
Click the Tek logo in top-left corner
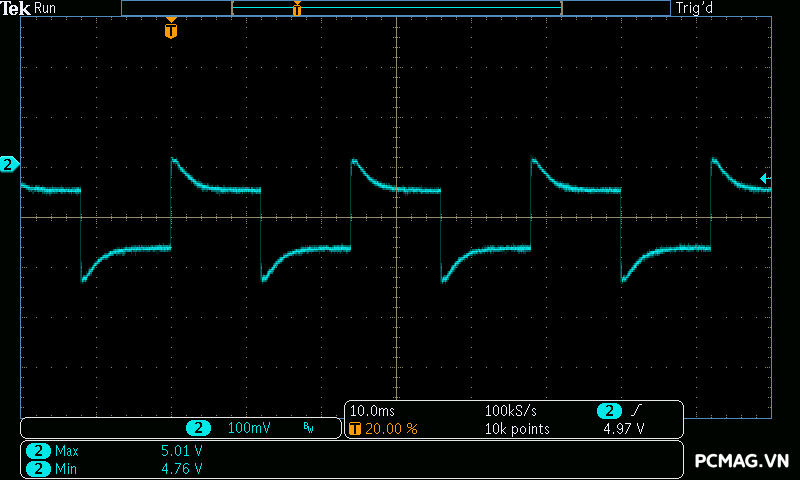tap(17, 8)
